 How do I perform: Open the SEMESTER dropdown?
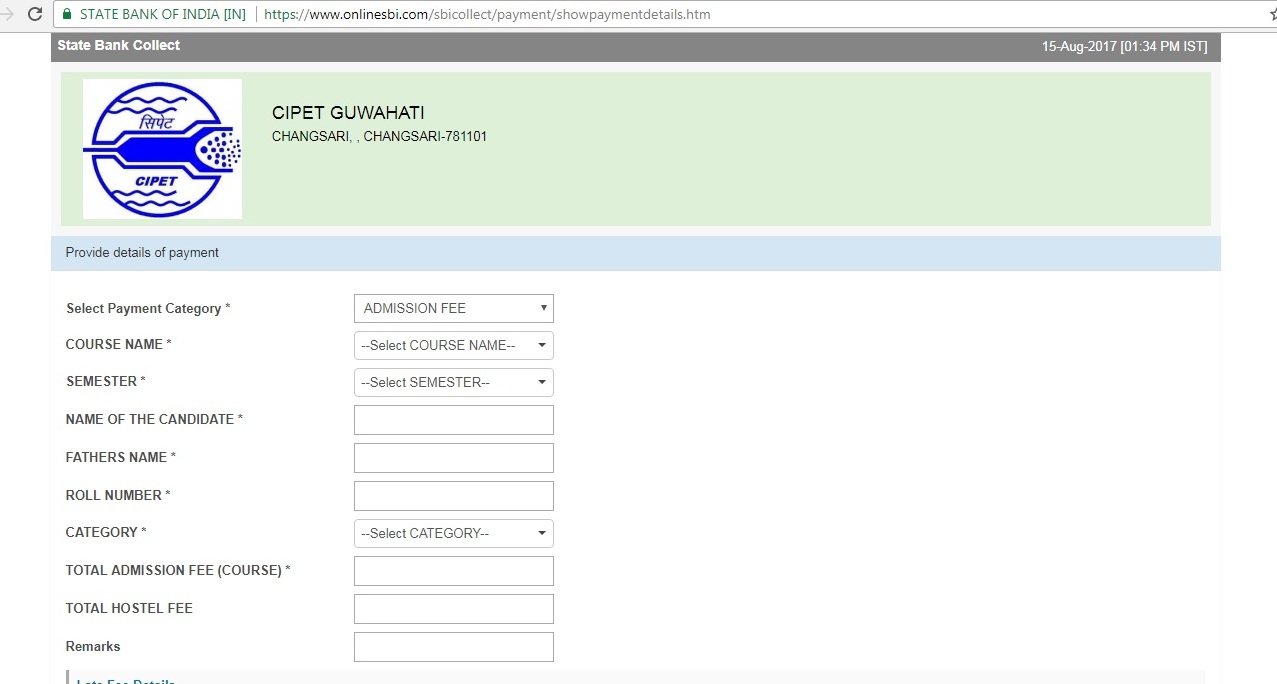coord(454,382)
